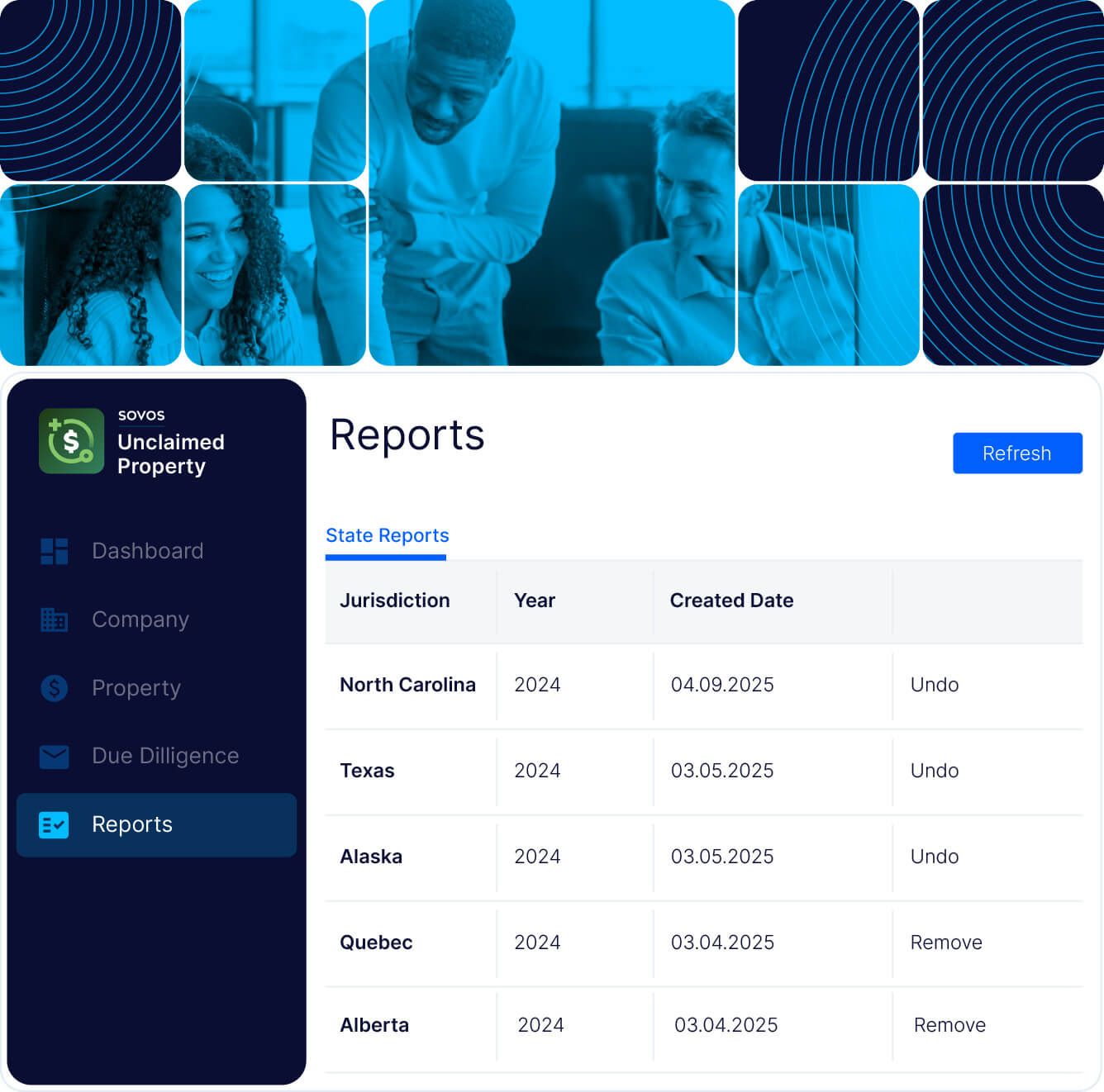Remove the Quebec report
Screen dimensions: 1104x1092
coord(945,942)
